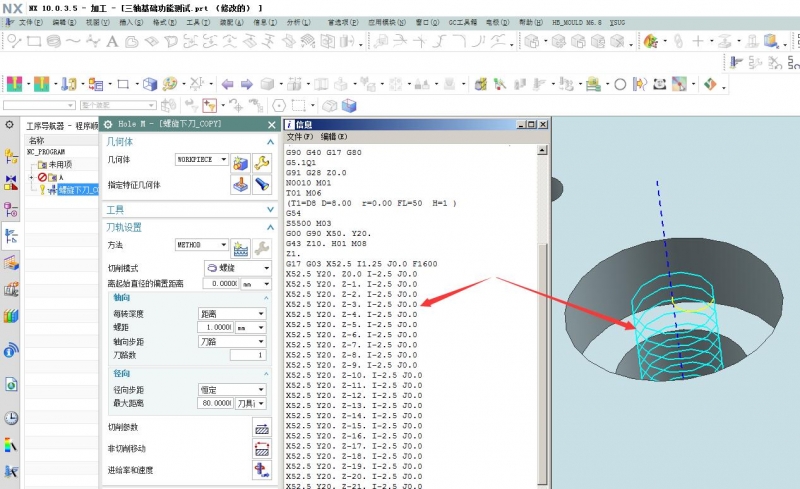Image resolution: width=800 pixels, height=489 pixels.
Task: Click the flashlight display icon for feature geometry
Action: point(262,185)
